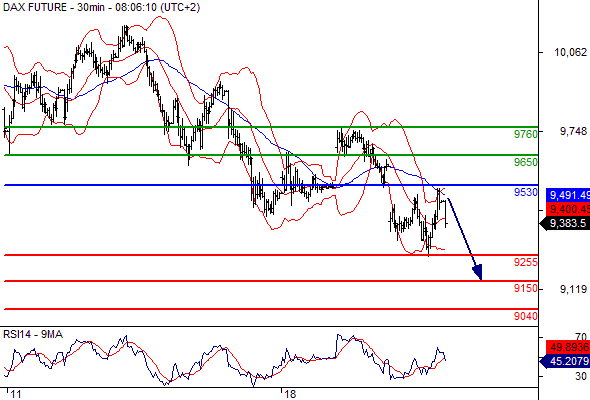
Task: Click the red 49.8936 RSI average tag
Action: pos(568,347)
